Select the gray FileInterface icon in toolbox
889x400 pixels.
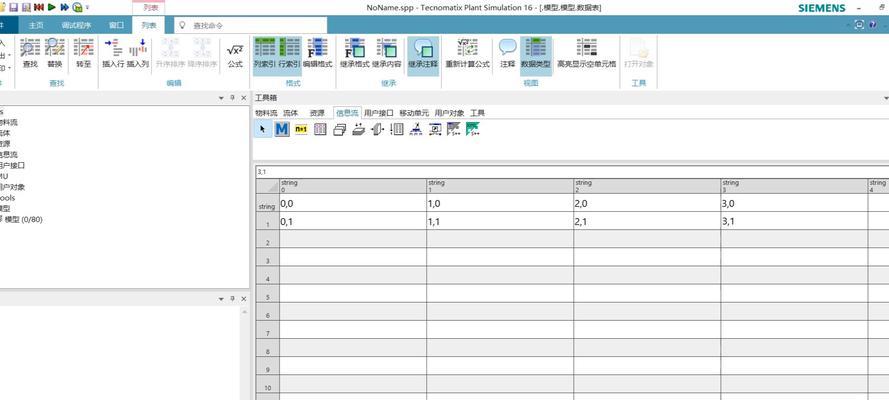454,129
